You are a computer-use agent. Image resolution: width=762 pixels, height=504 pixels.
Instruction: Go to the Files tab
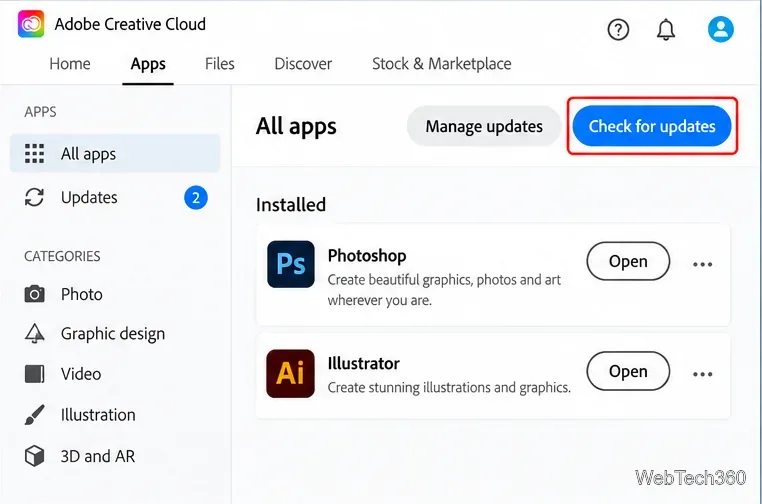220,64
